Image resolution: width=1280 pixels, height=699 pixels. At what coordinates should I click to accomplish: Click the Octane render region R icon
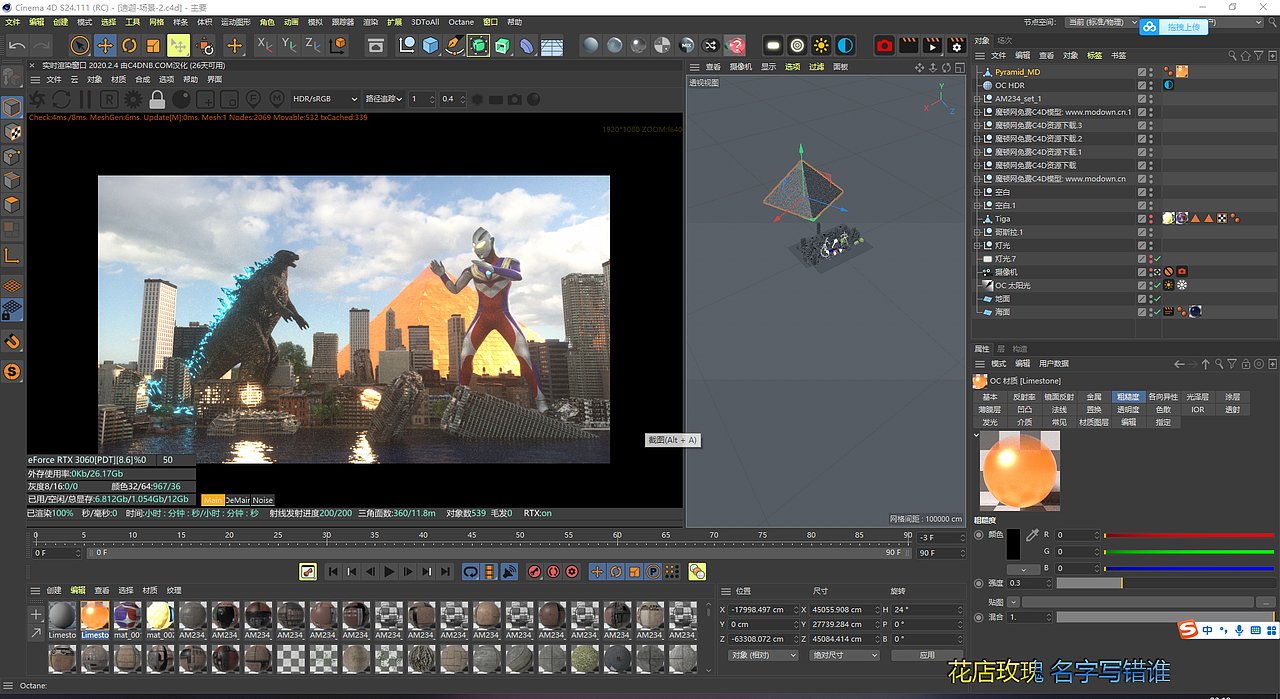[x=109, y=99]
